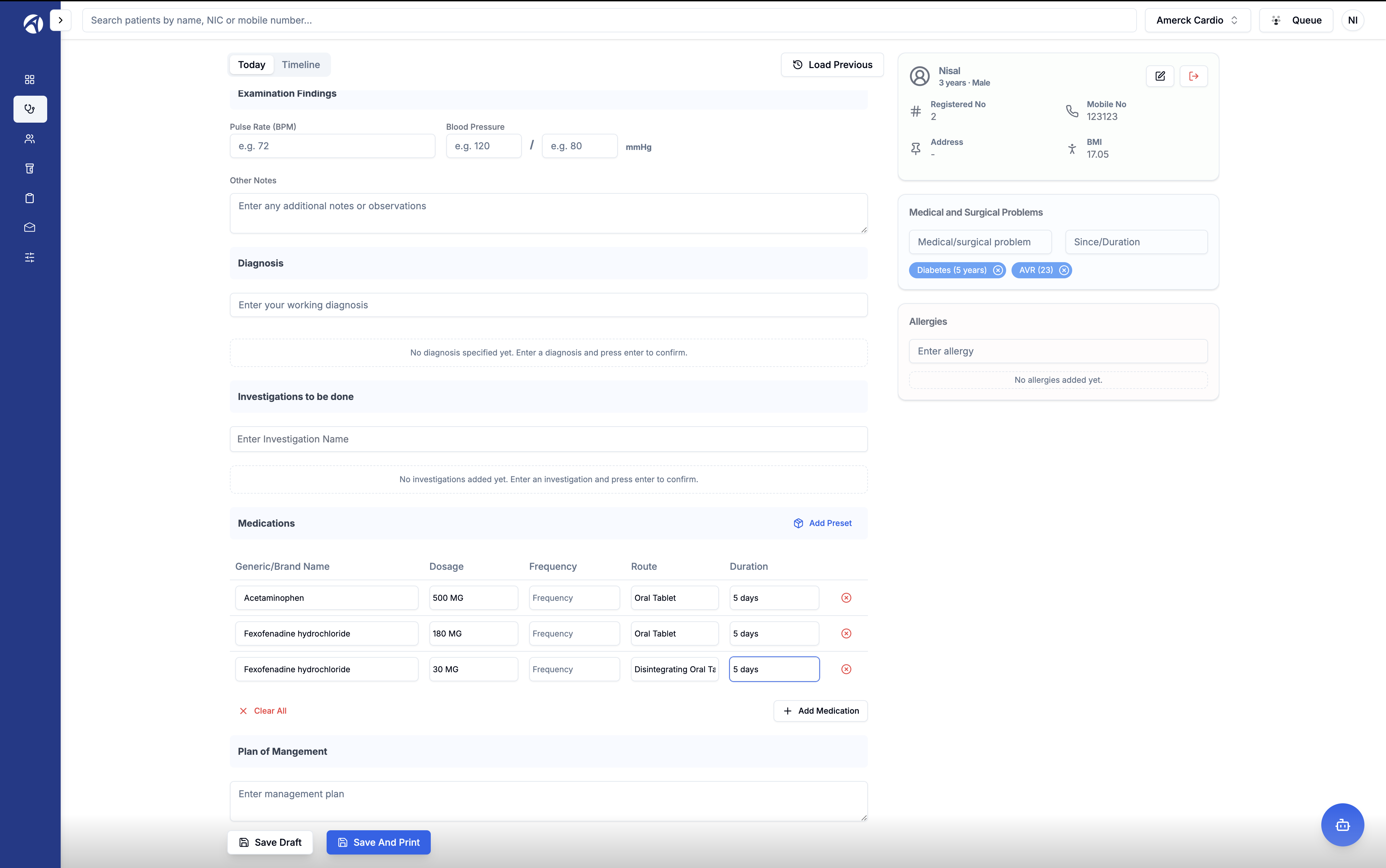
Task: Click the red exit patient icon
Action: tap(1194, 76)
